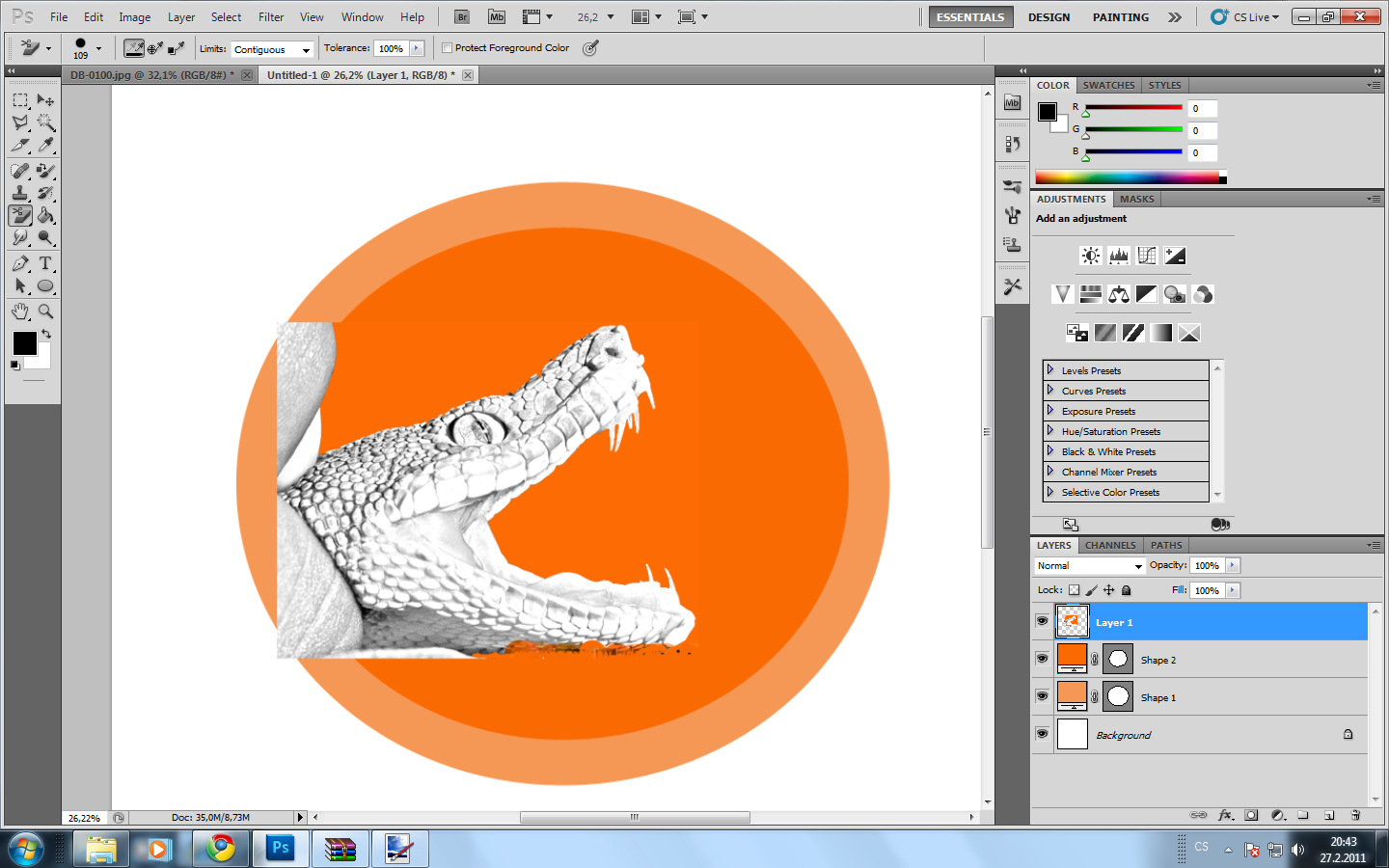Choose the Horizontal Type tool
Screen dimensions: 1389x868
point(45,263)
